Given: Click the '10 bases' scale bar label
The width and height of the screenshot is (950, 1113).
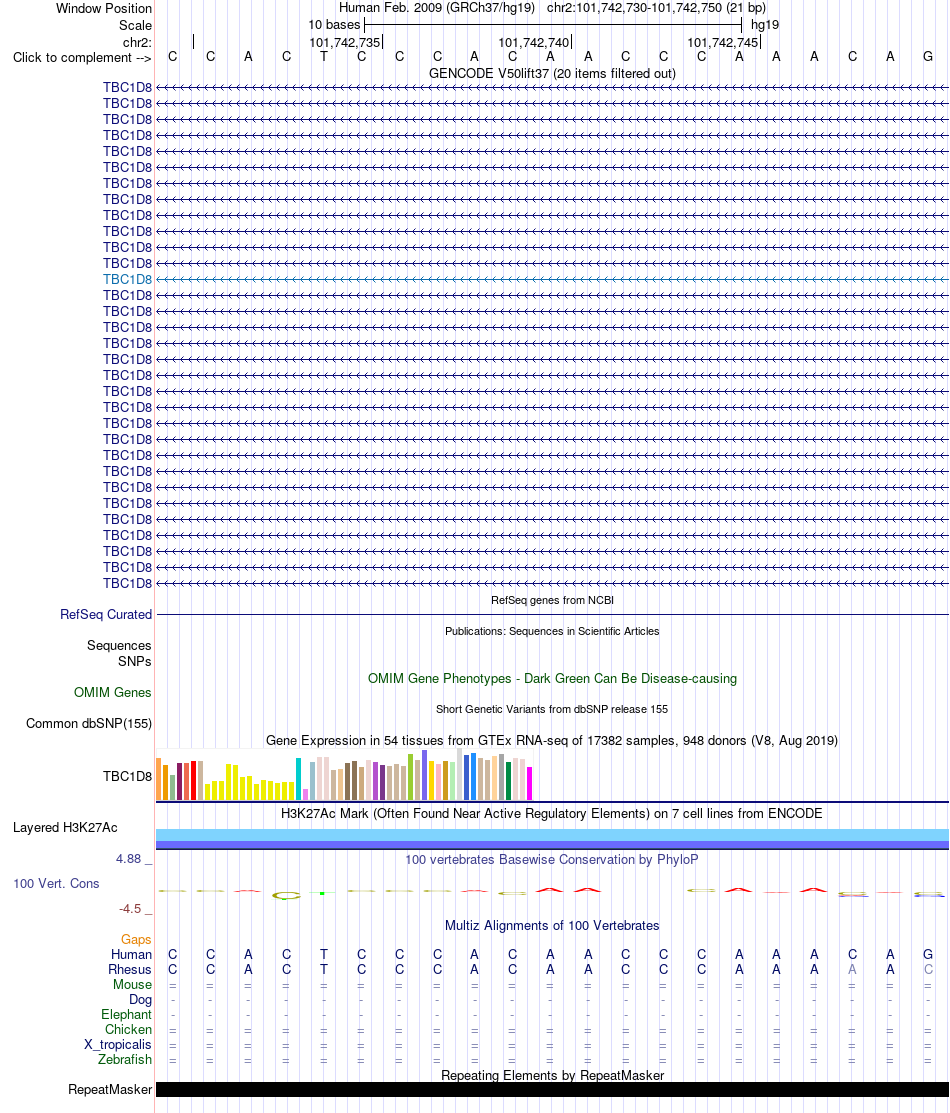Looking at the screenshot, I should pyautogui.click(x=334, y=25).
